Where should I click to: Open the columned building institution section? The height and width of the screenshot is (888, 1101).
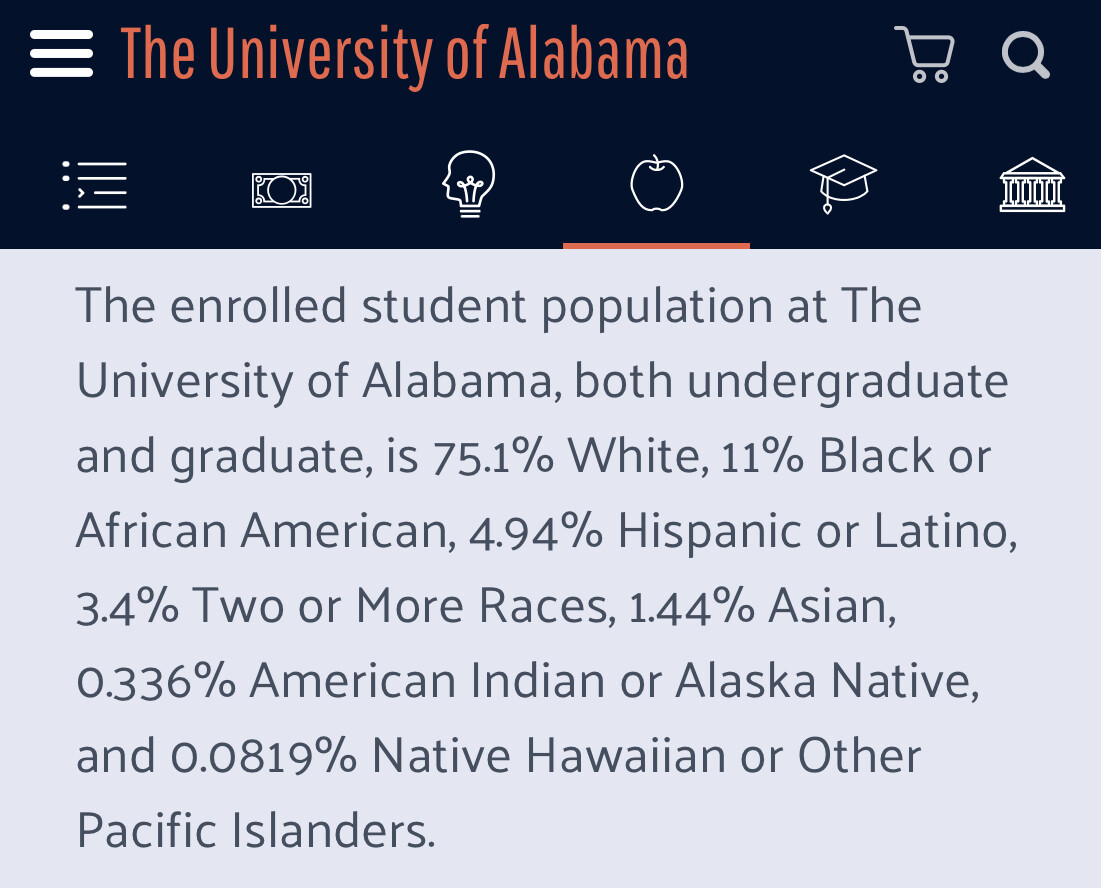1032,185
